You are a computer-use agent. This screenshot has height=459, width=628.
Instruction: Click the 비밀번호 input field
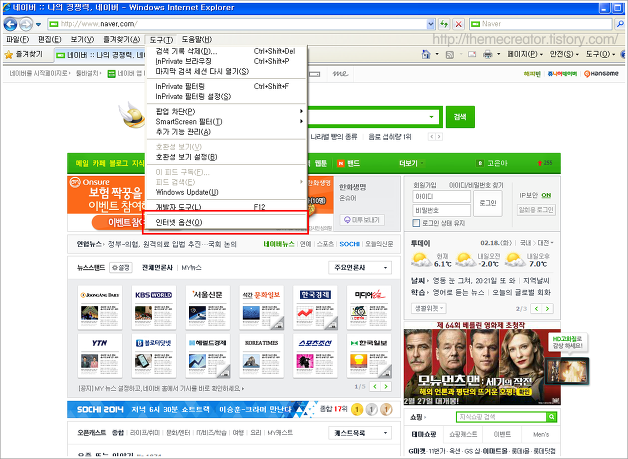[441, 210]
